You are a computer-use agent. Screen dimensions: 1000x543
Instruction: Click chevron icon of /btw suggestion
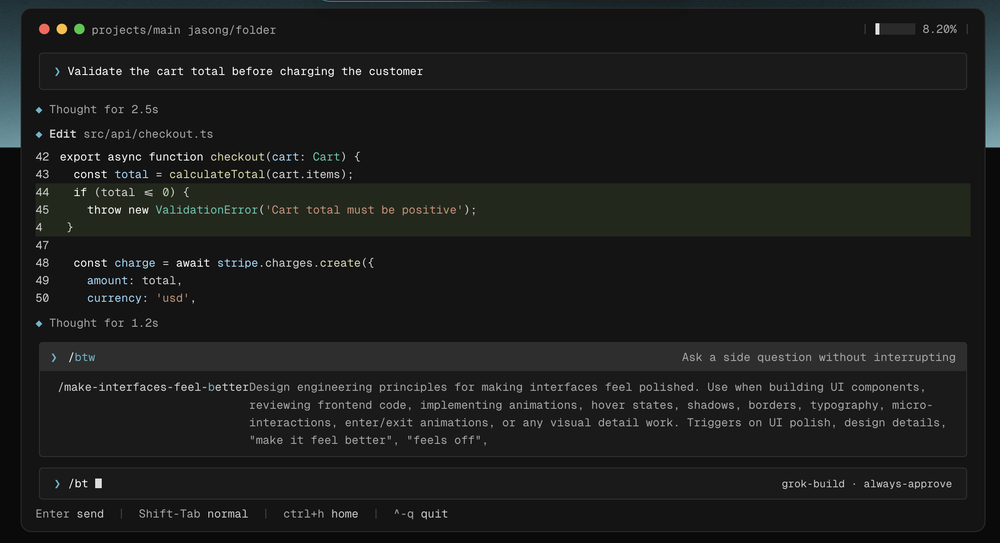pyautogui.click(x=54, y=357)
